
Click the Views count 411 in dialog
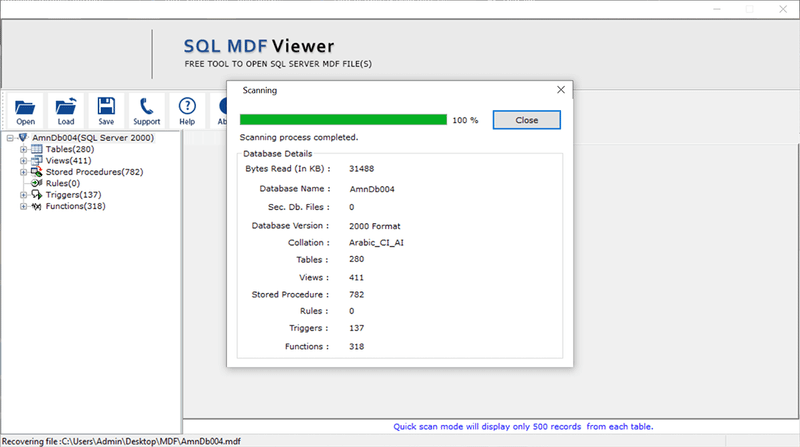click(356, 278)
